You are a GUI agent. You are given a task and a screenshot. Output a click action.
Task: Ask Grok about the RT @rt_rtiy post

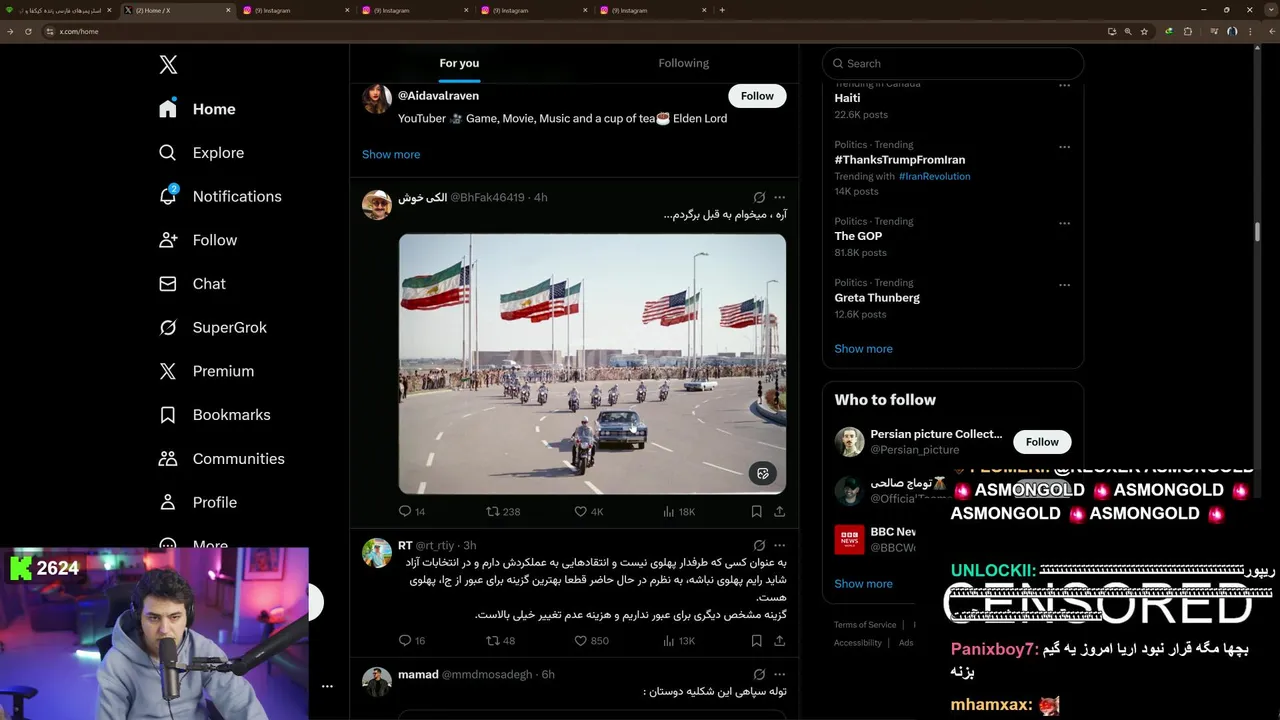[x=759, y=545]
